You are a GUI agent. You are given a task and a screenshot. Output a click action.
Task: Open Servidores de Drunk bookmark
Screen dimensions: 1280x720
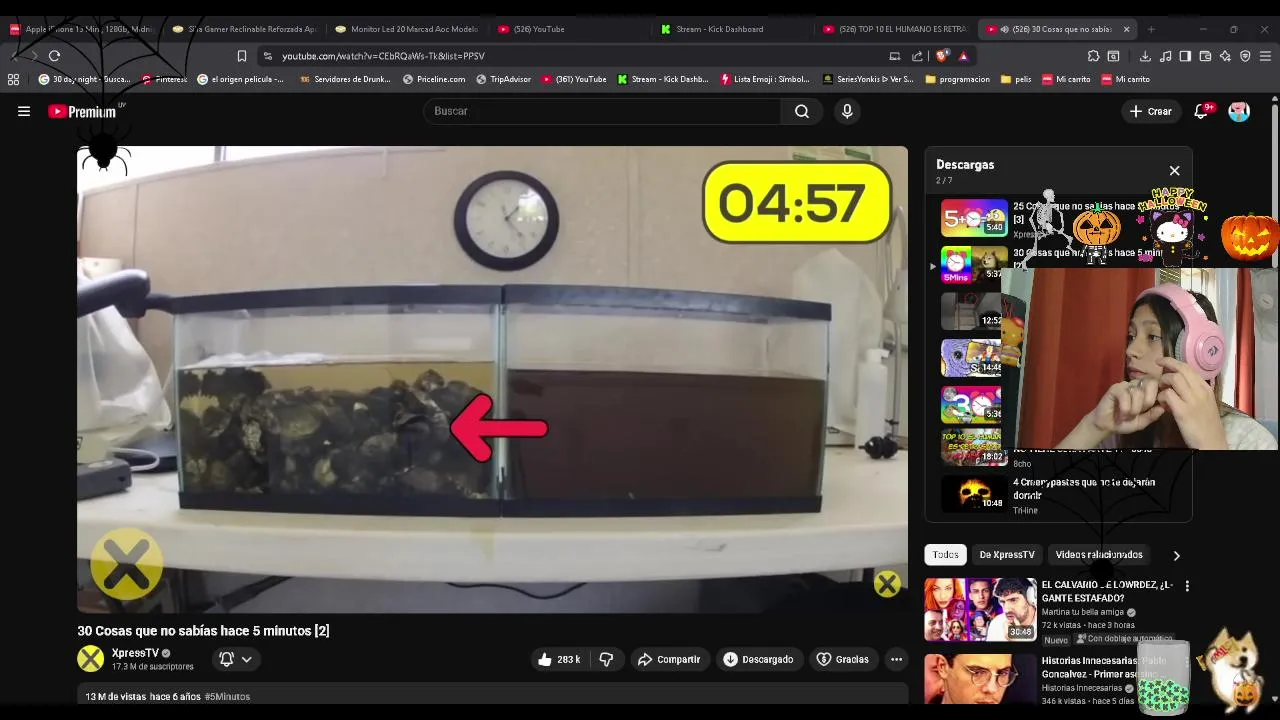(x=345, y=79)
